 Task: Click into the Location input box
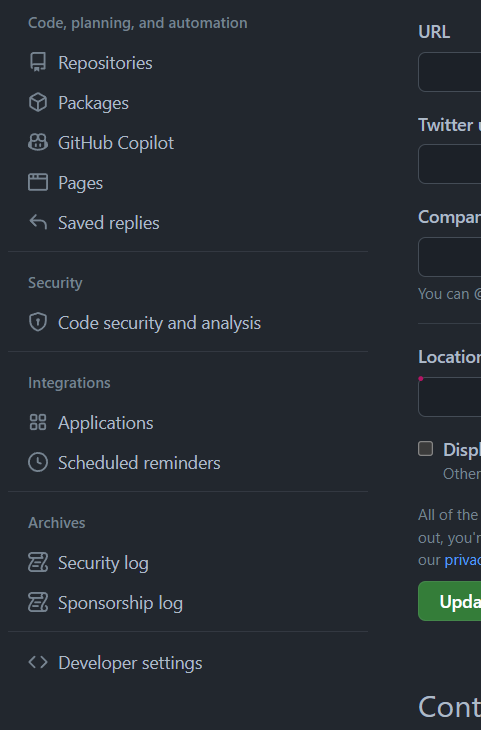point(450,397)
